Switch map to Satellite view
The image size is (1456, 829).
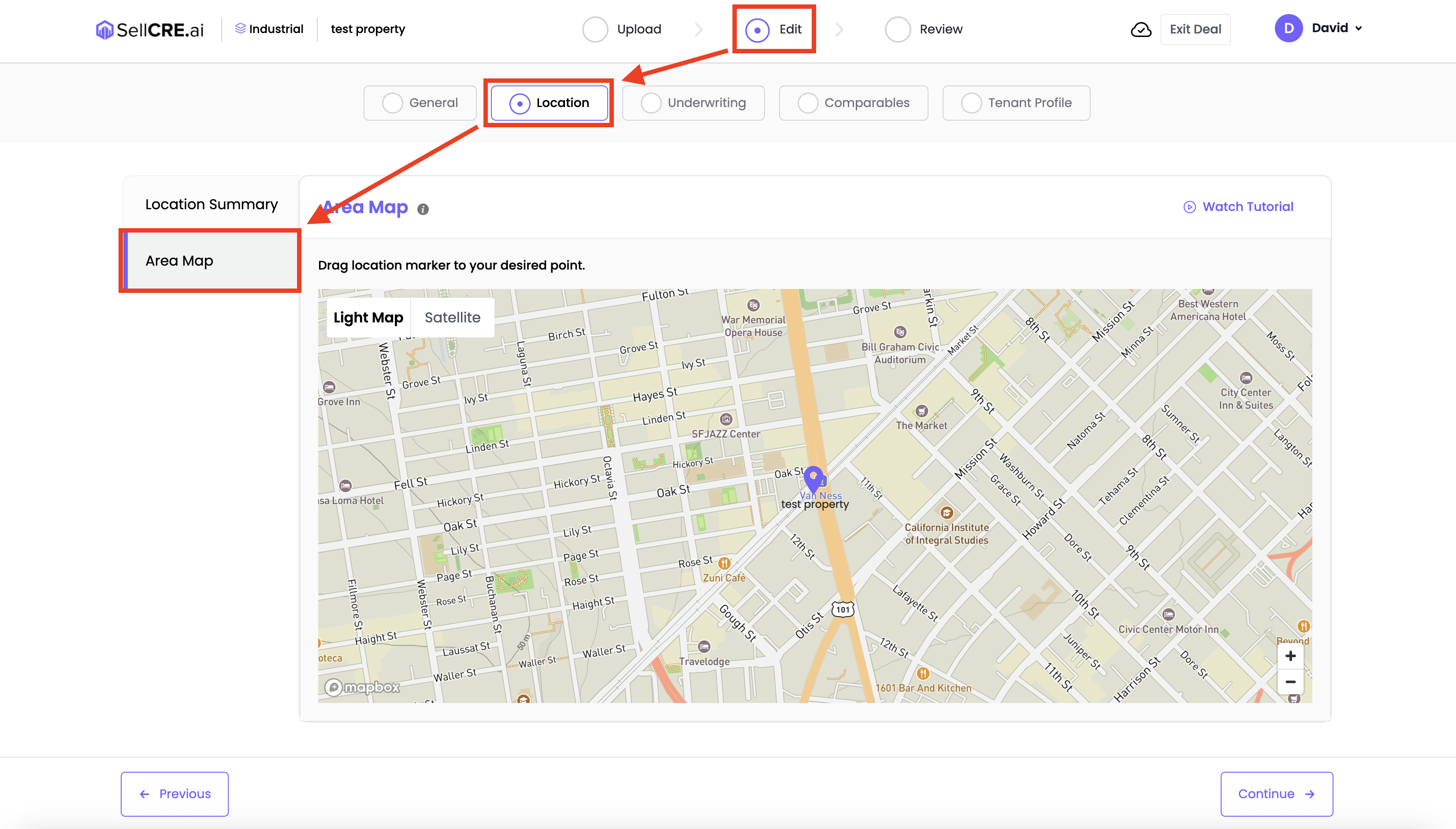click(452, 318)
